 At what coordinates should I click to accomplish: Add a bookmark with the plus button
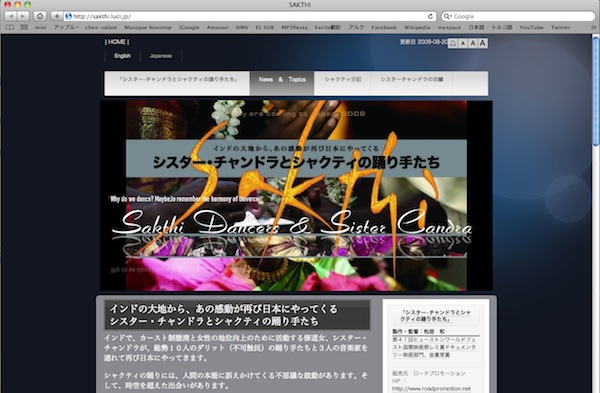click(57, 16)
